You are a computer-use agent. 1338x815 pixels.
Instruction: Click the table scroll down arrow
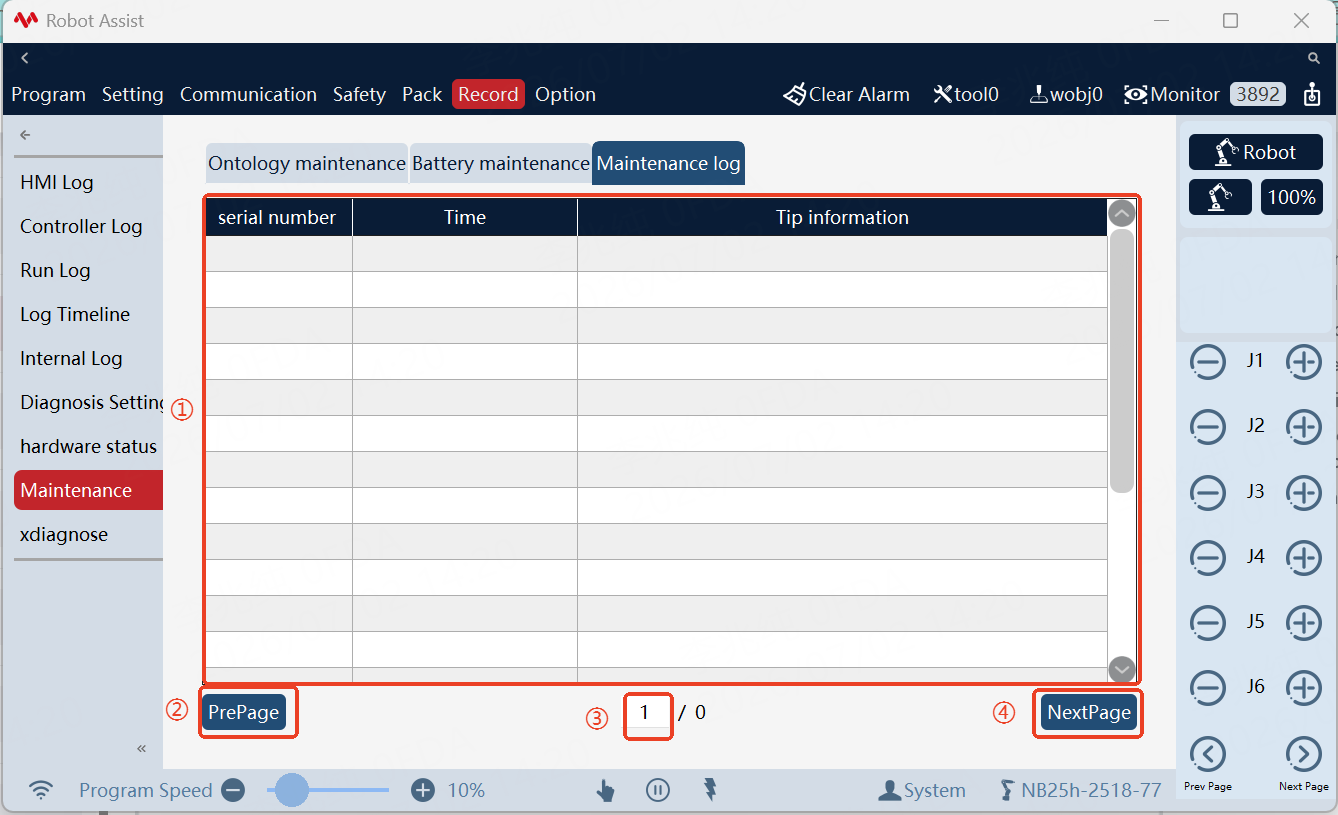[x=1122, y=669]
